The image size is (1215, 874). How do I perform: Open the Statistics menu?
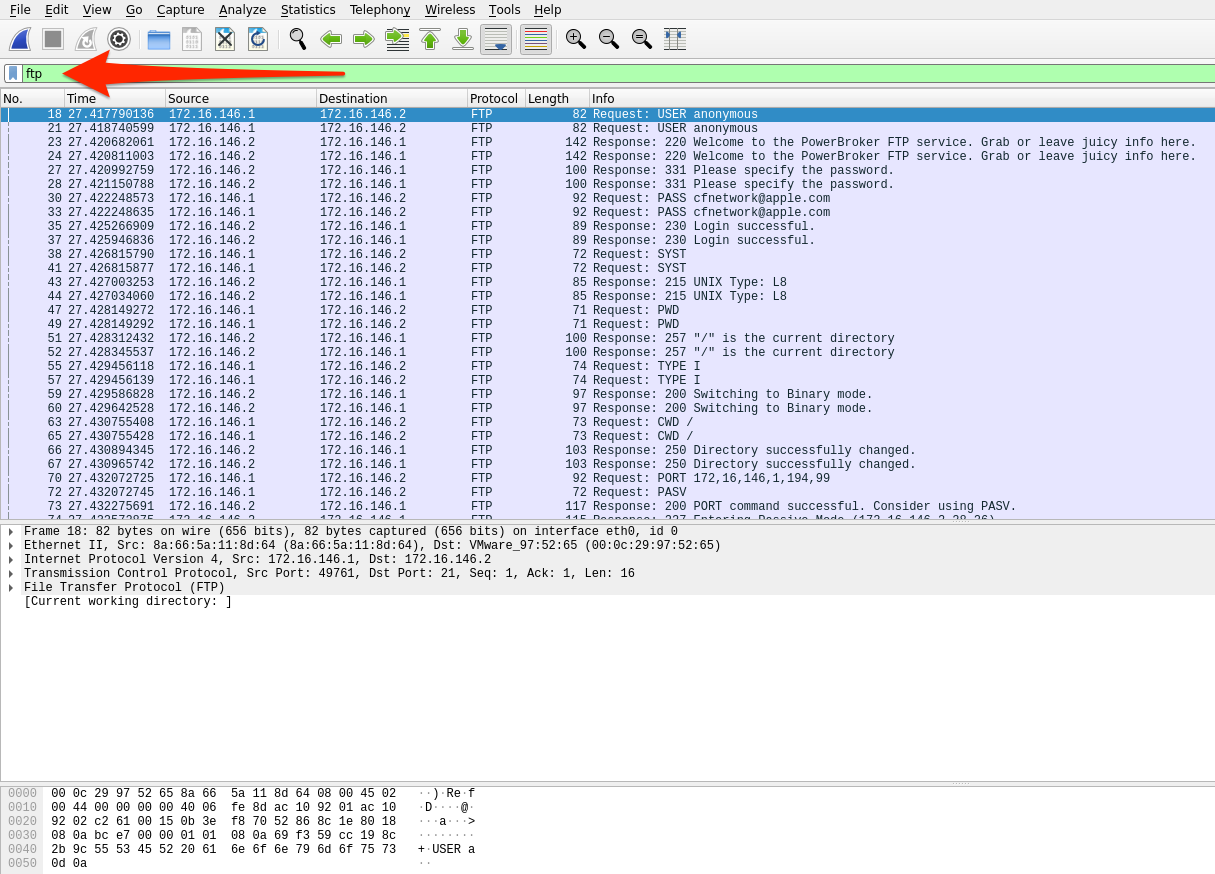pyautogui.click(x=308, y=9)
